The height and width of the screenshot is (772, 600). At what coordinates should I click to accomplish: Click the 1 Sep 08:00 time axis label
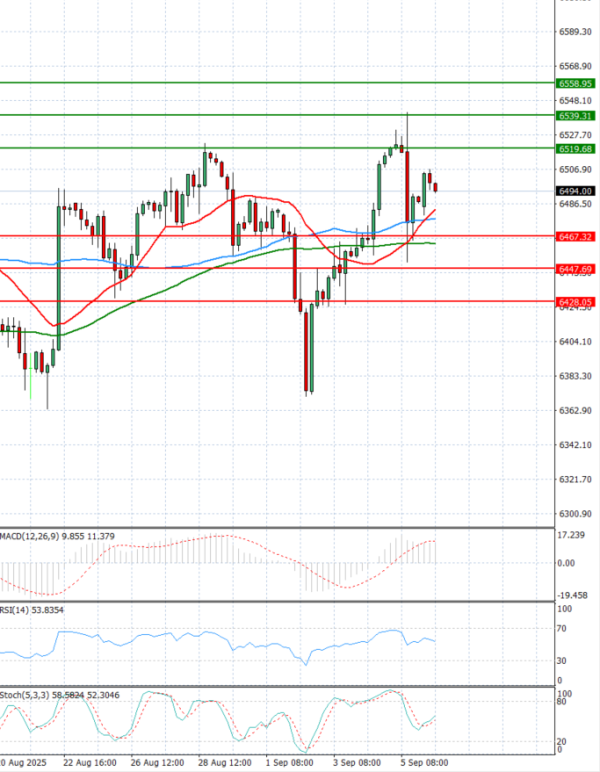[x=290, y=763]
